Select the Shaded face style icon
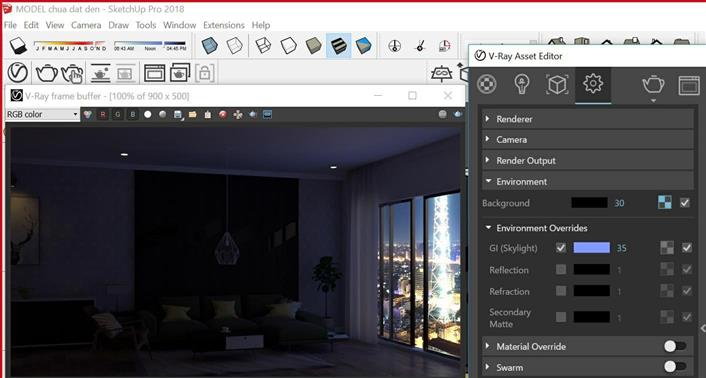Screen dimensions: 706x378 click(x=314, y=46)
